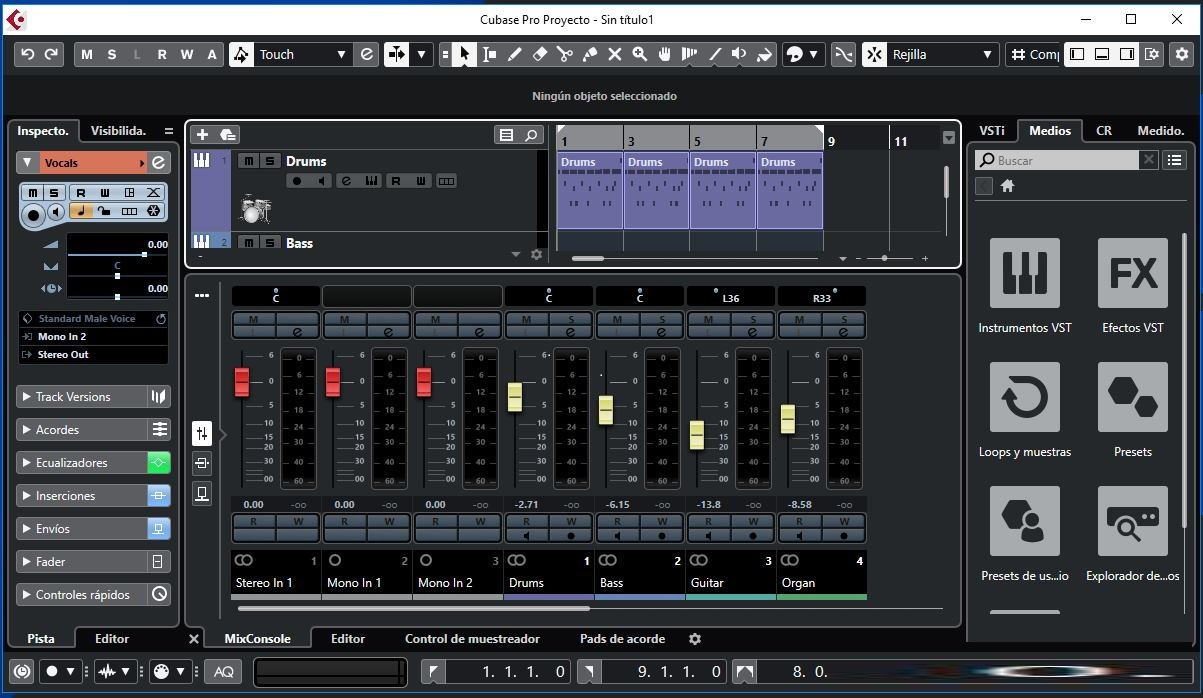The width and height of the screenshot is (1203, 698).
Task: Select the Guitar channel name
Action: tap(707, 583)
